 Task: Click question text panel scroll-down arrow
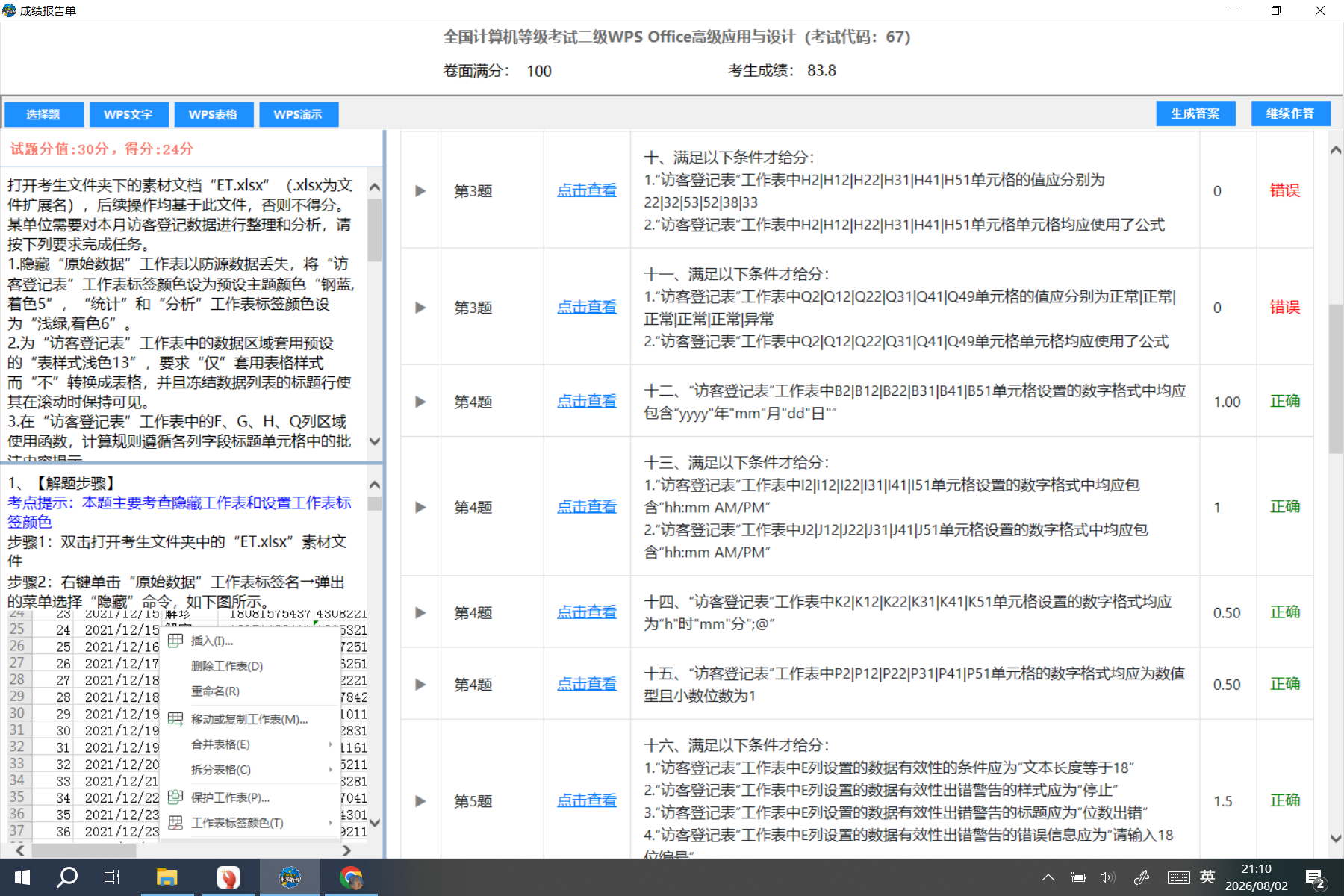tap(375, 441)
